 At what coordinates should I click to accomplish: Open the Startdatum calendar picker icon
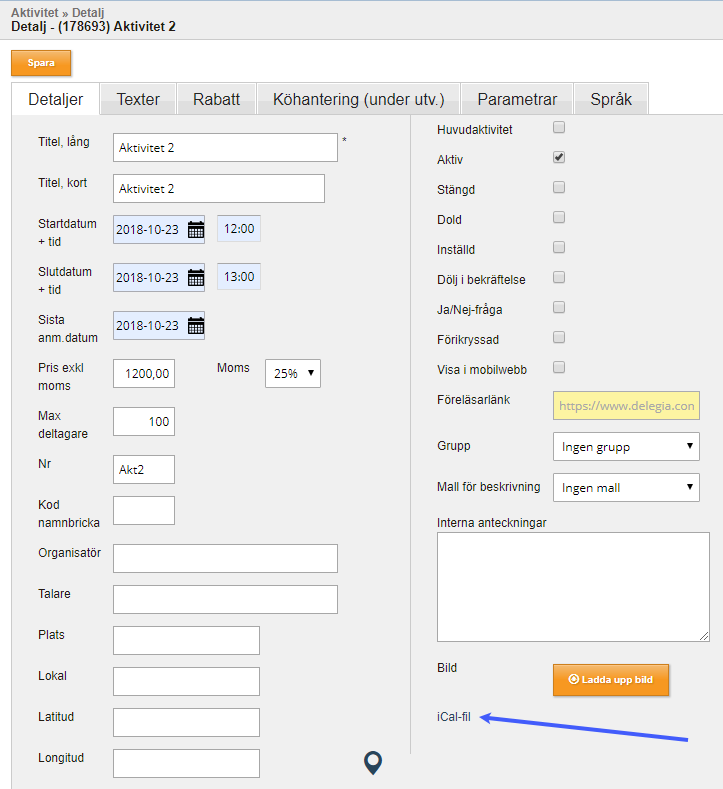pyautogui.click(x=196, y=229)
